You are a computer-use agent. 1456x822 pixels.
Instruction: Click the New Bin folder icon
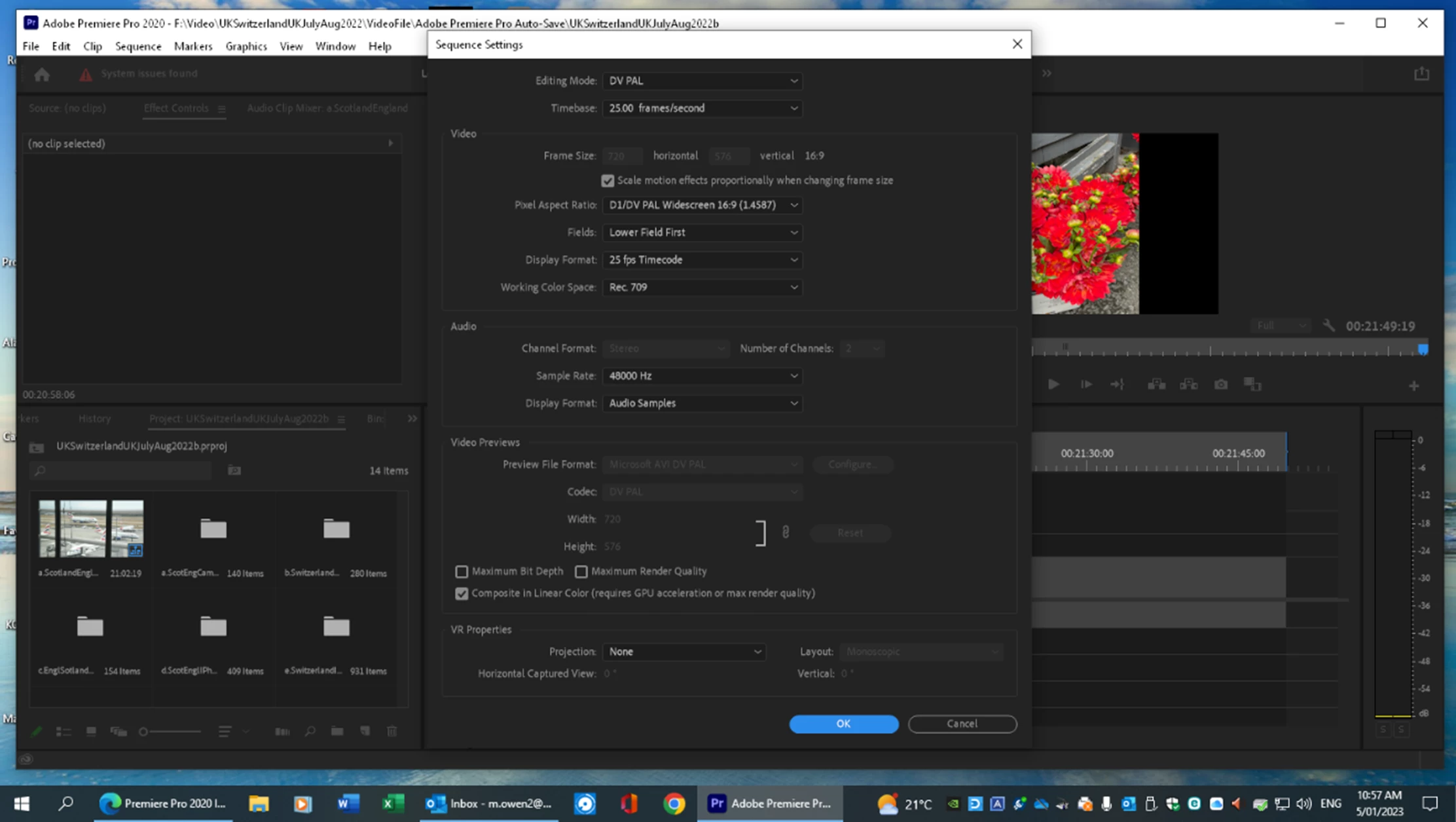[337, 731]
